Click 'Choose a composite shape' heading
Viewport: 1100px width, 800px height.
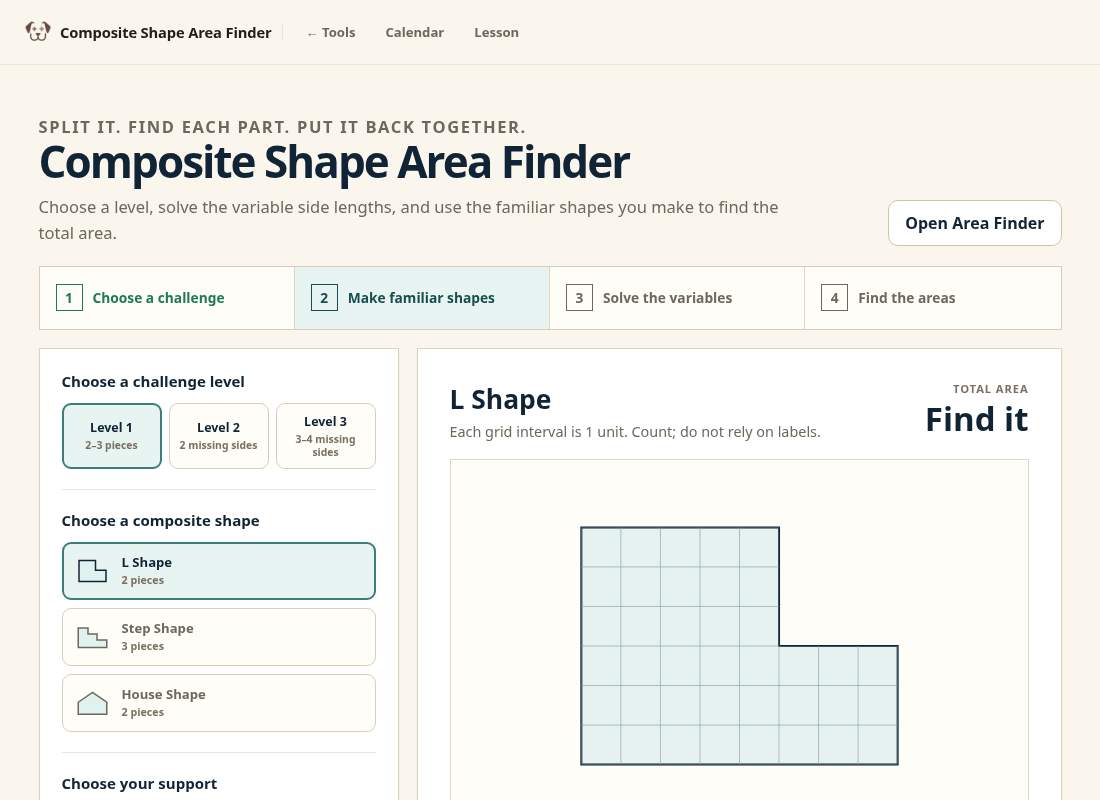point(161,521)
